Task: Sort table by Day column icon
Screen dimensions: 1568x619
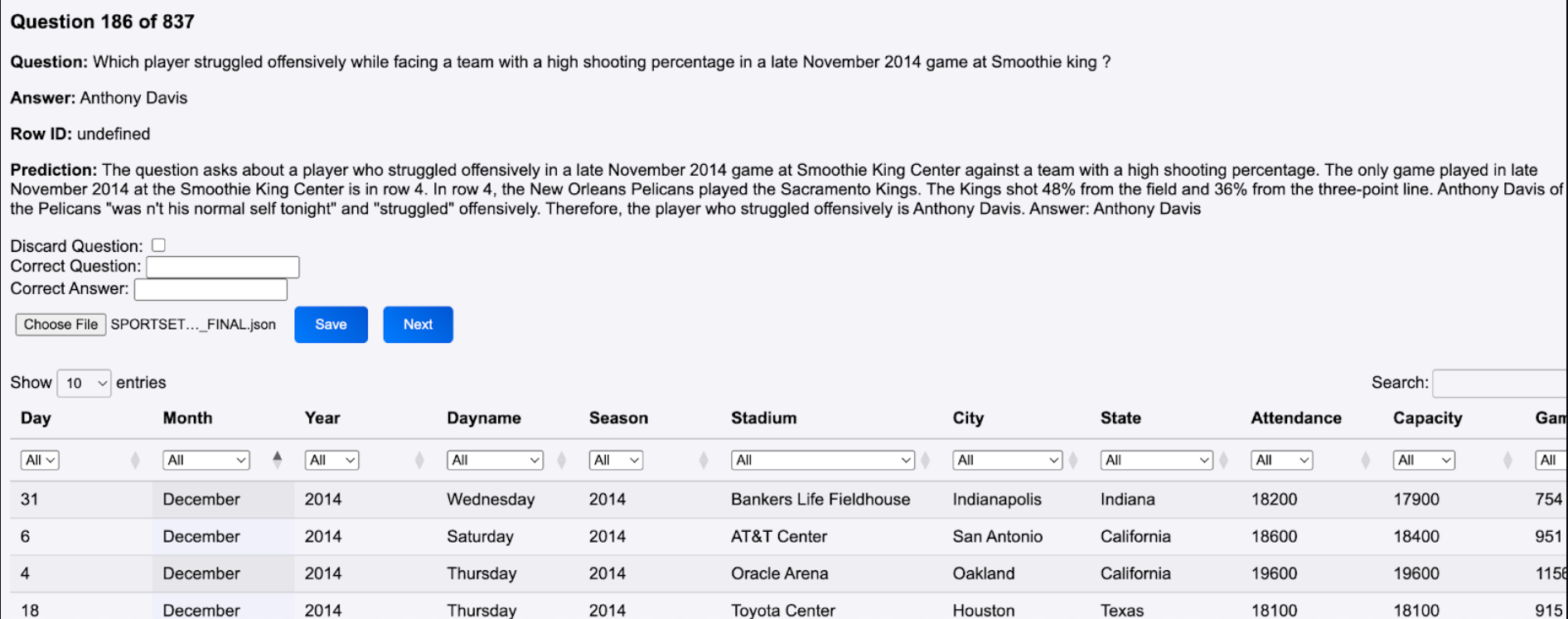Action: point(135,460)
